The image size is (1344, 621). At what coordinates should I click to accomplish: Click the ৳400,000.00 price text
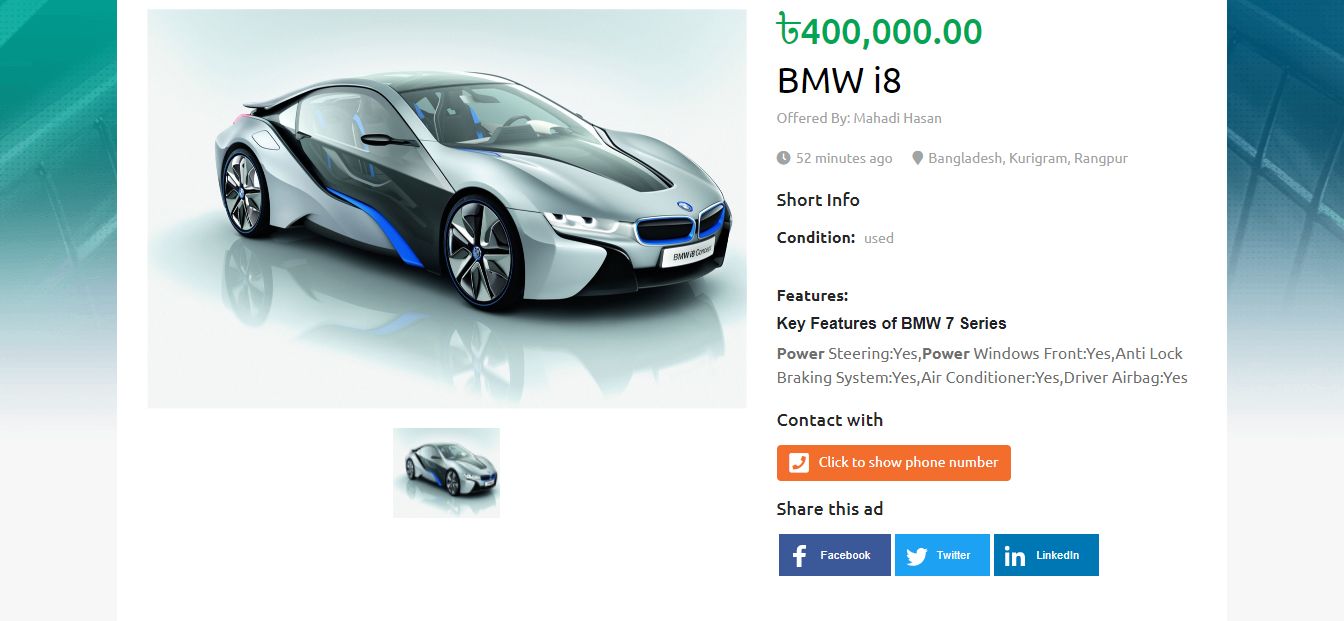pos(880,31)
